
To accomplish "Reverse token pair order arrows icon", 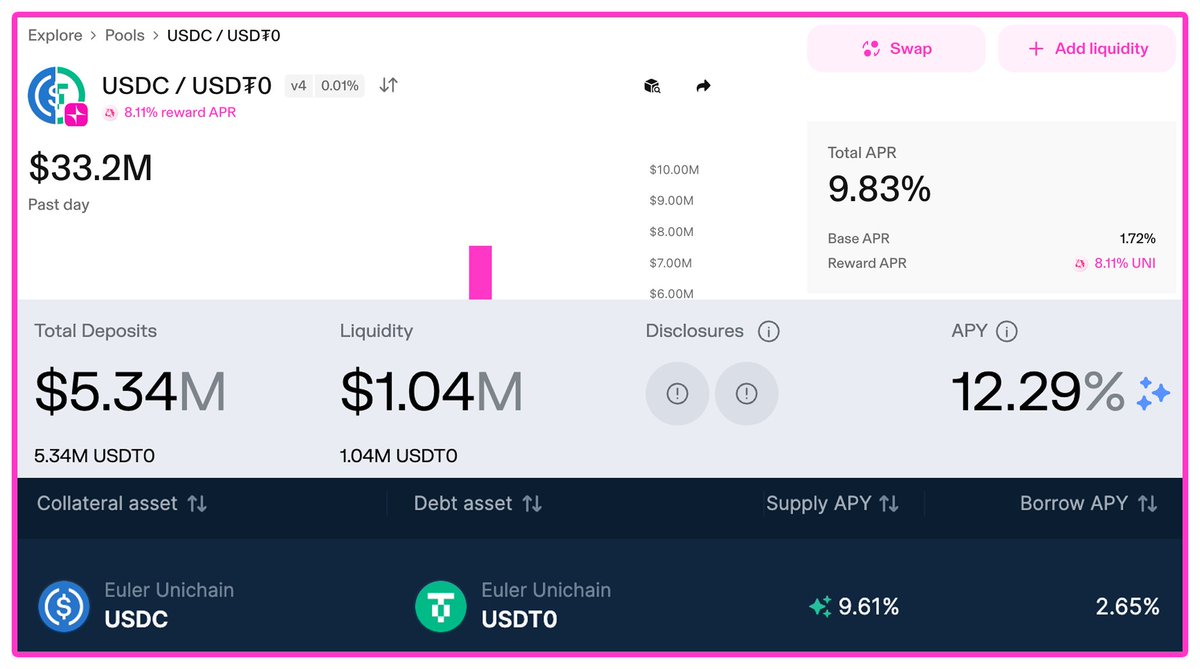I will point(388,86).
